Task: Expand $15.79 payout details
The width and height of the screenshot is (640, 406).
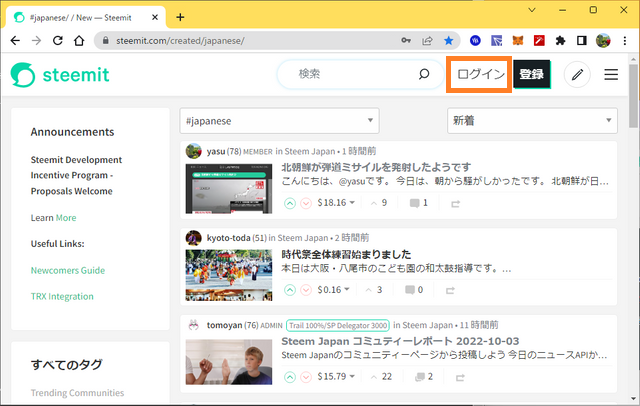Action: pyautogui.click(x=336, y=376)
